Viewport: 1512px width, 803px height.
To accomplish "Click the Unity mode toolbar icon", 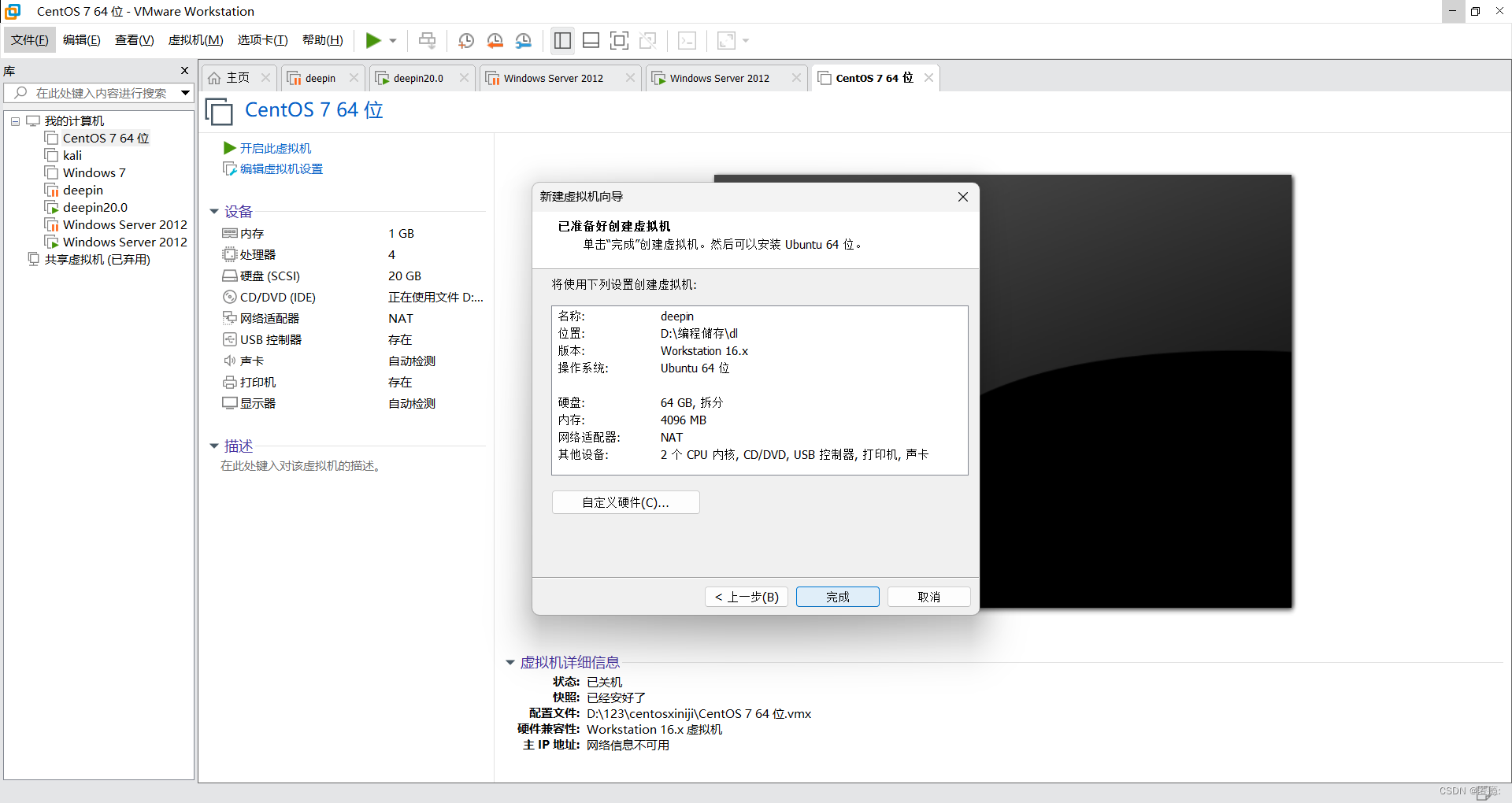I will [x=648, y=40].
